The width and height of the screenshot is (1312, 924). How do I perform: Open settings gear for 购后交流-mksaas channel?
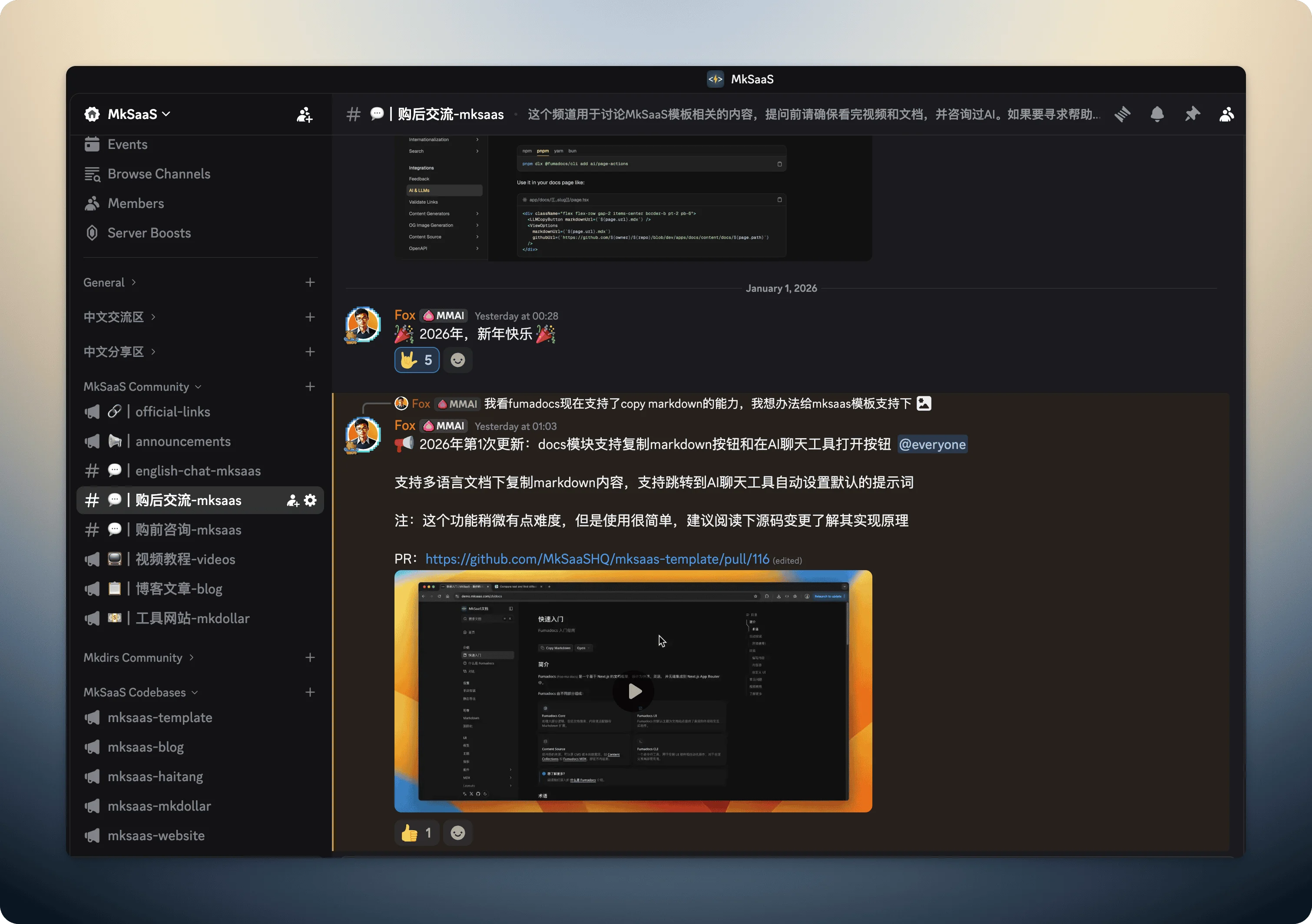310,501
